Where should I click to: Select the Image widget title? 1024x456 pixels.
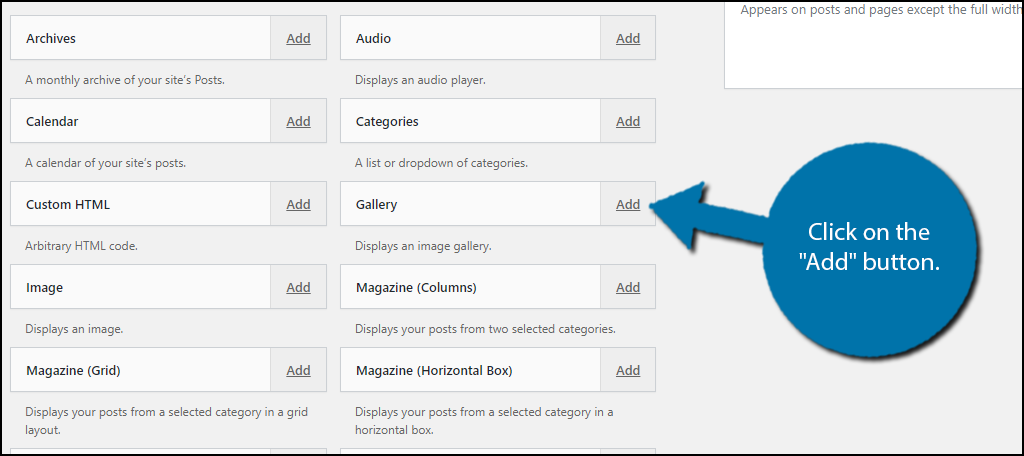[x=44, y=287]
